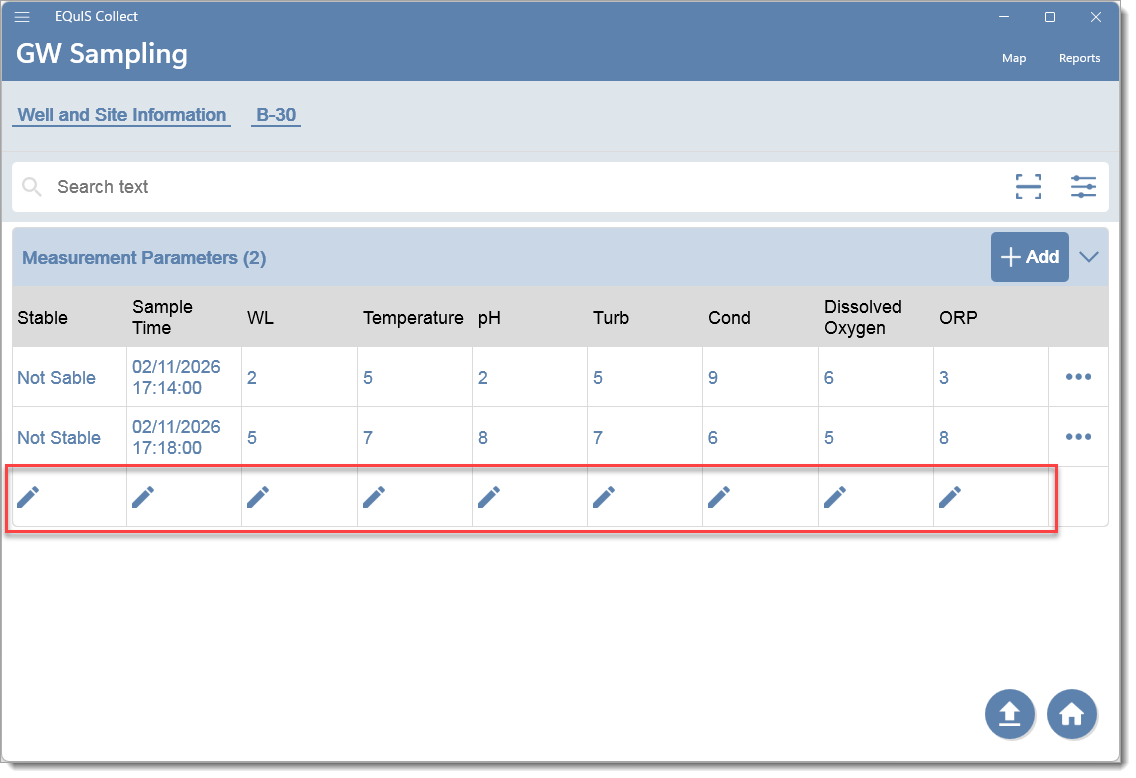1136x778 pixels.
Task: Maximize the EQuIS Collect window
Action: (1049, 17)
